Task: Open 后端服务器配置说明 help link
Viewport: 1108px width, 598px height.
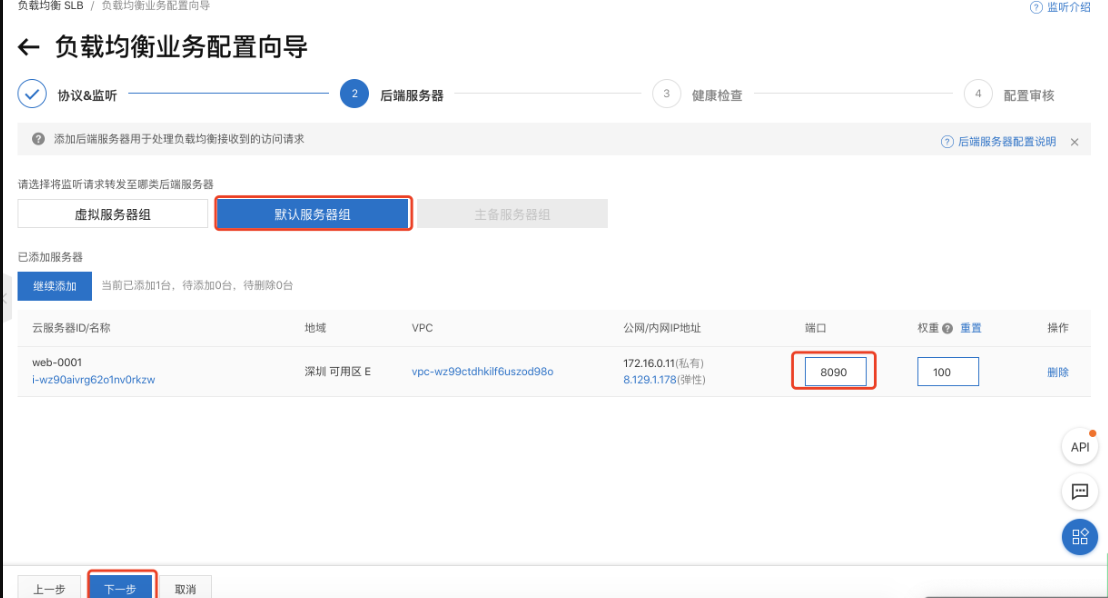Action: [x=998, y=142]
